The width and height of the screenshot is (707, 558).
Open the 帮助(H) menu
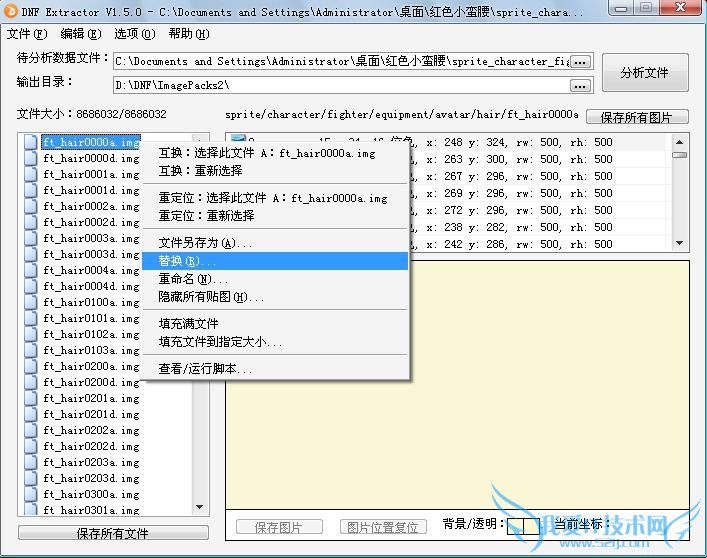click(189, 34)
